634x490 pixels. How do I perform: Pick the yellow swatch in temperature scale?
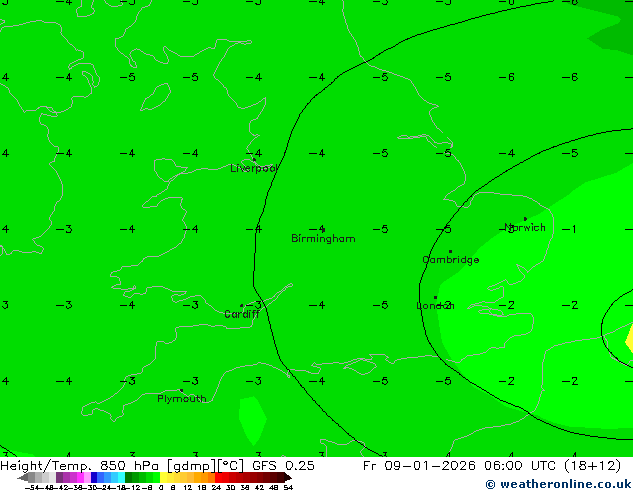pyautogui.click(x=163, y=477)
